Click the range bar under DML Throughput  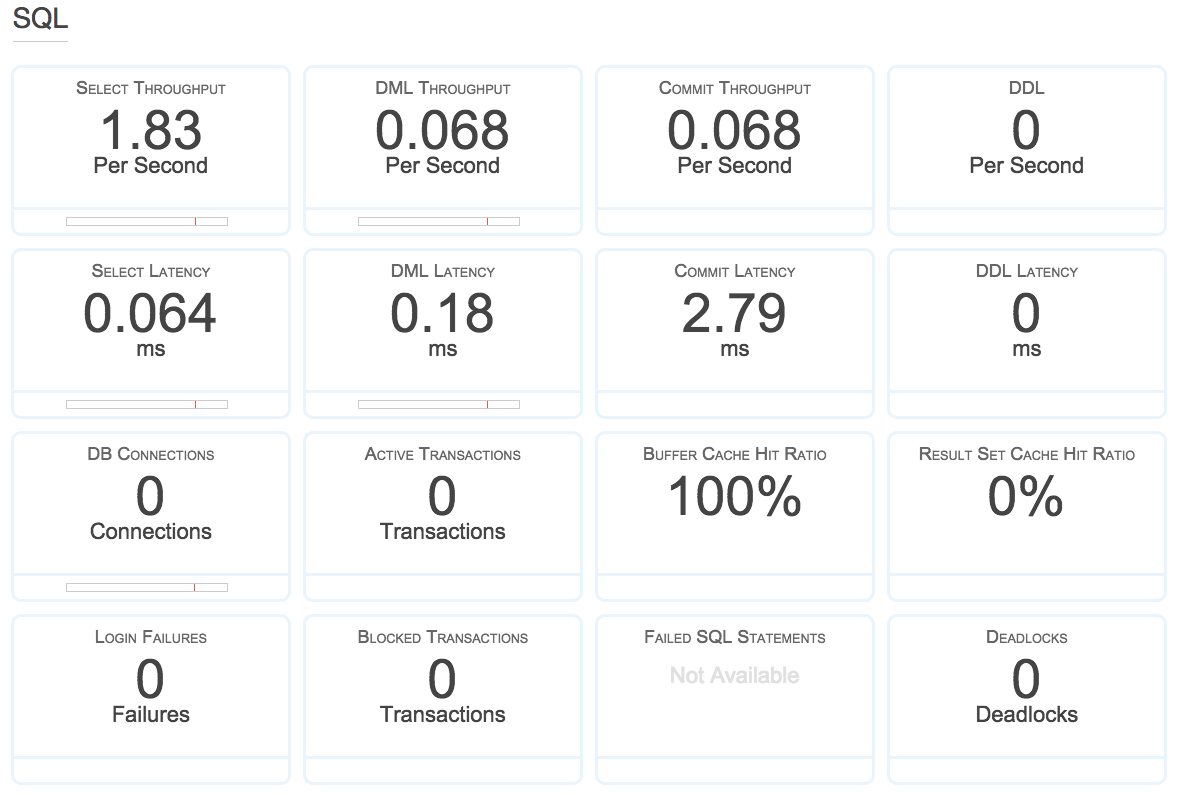[439, 221]
